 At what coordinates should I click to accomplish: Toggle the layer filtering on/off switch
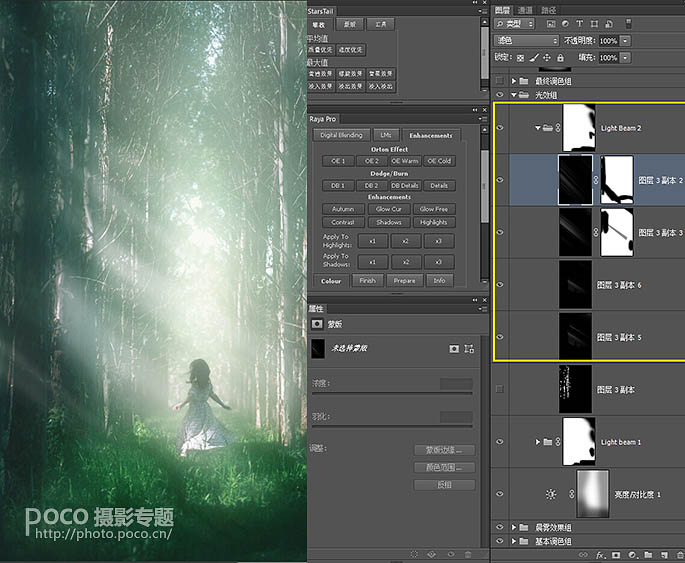coord(628,24)
